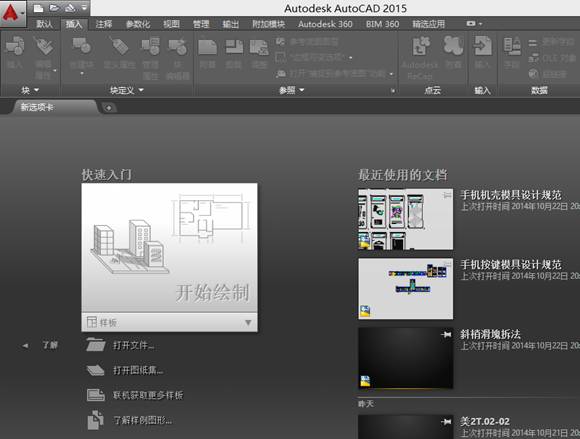Click the Autodesk ReCap icon in 点云 panel
The image size is (580, 439).
coord(421,45)
